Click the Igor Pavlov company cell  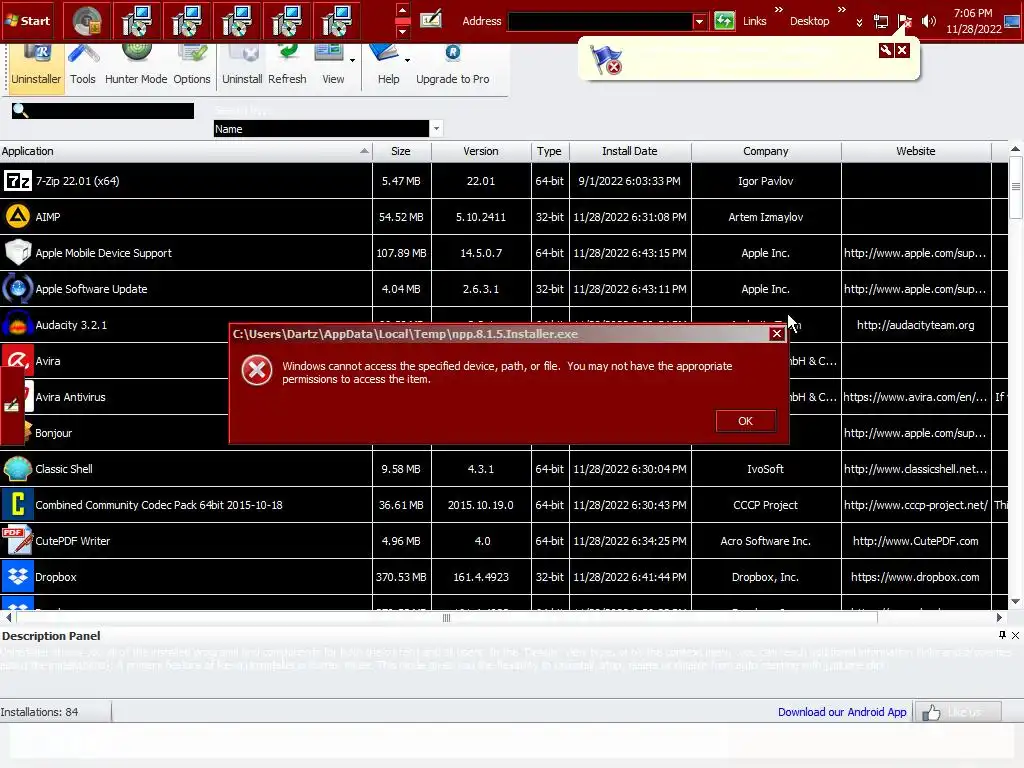tap(765, 181)
